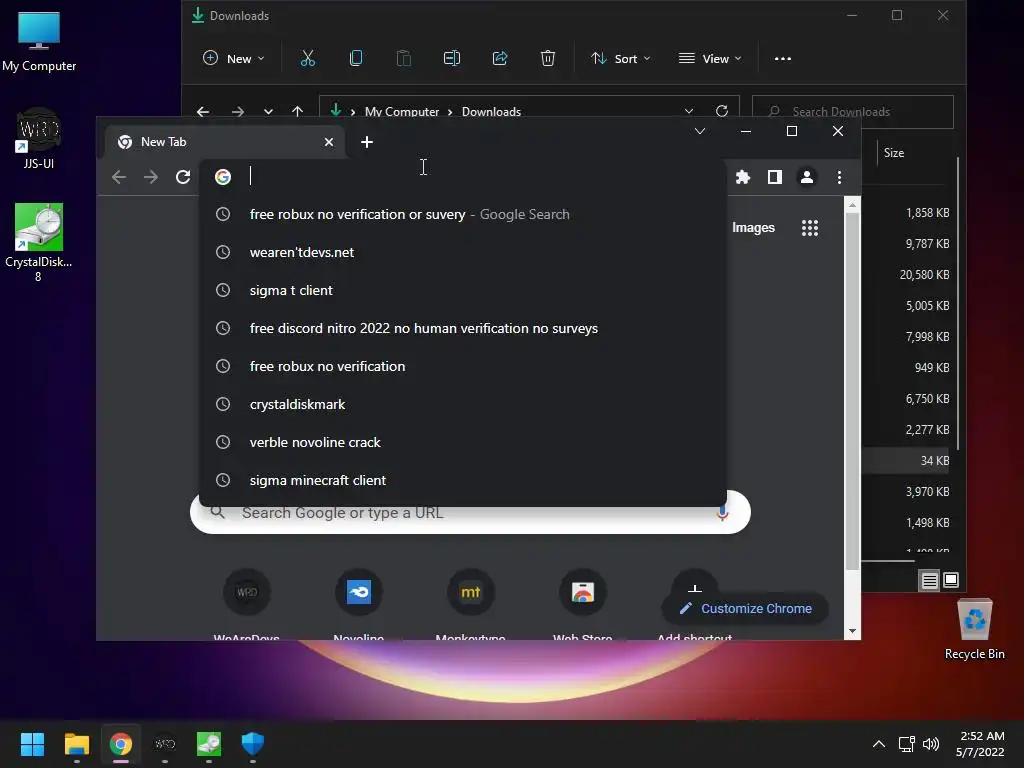The width and height of the screenshot is (1024, 768).
Task: Open the Recycle Bin desktop icon
Action: [x=974, y=629]
